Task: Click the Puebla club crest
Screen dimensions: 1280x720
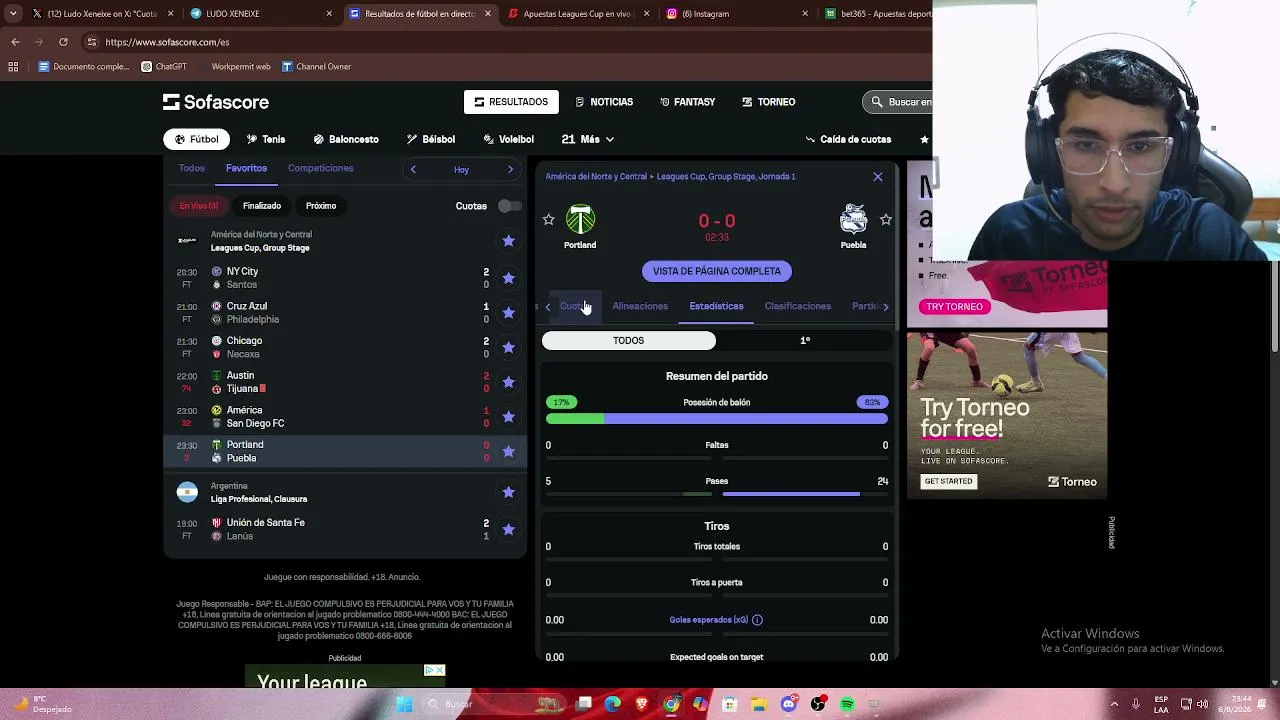Action: click(853, 220)
